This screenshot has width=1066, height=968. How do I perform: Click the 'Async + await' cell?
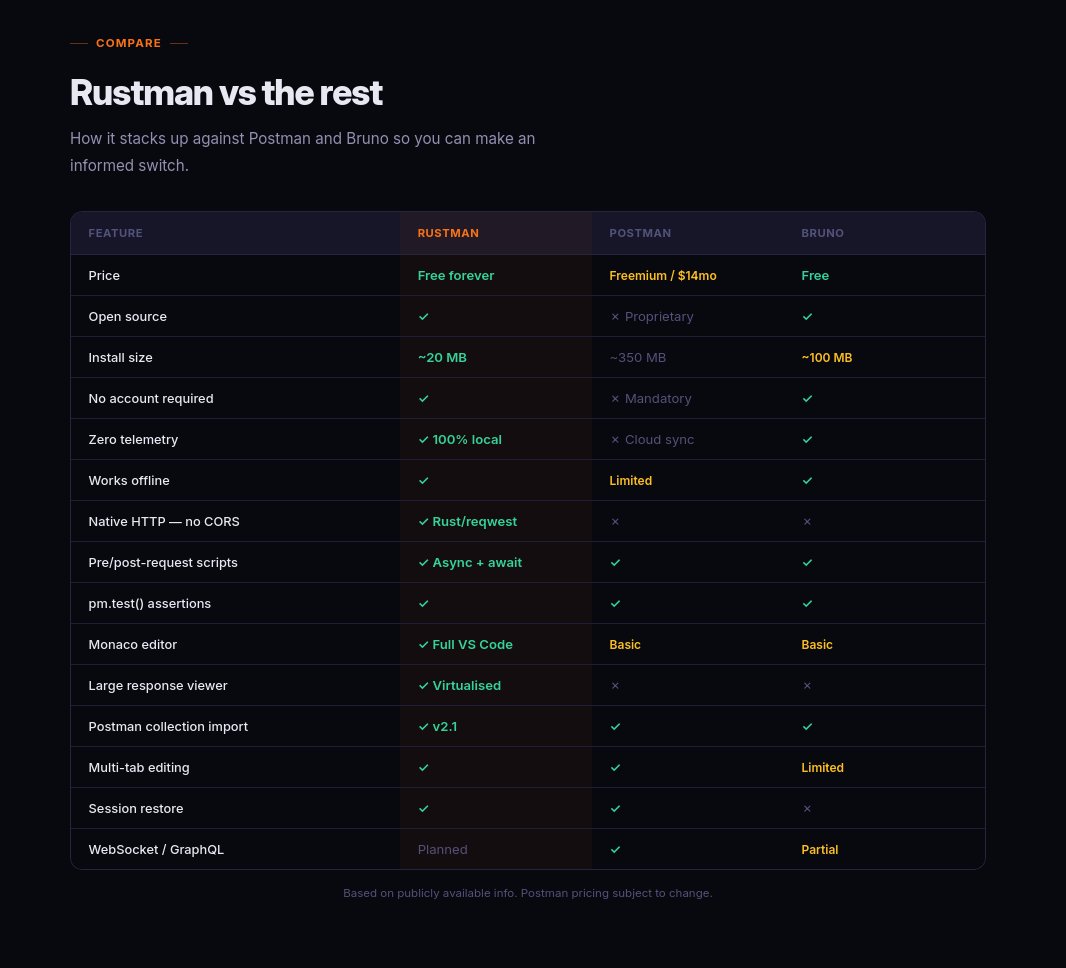point(470,563)
